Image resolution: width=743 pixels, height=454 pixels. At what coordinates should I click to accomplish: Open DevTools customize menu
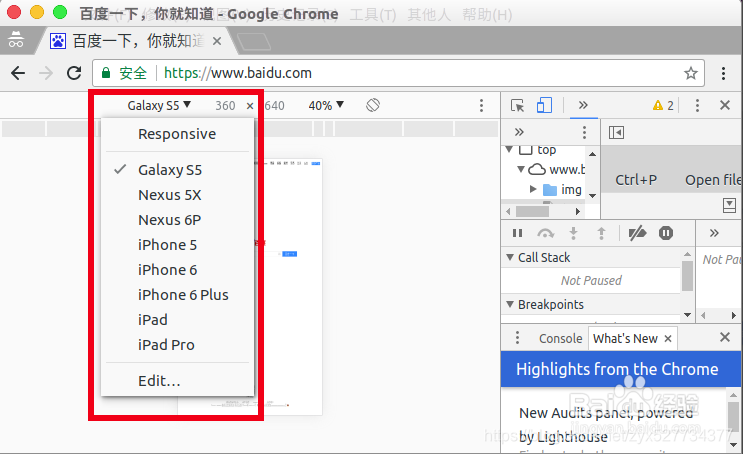point(697,105)
